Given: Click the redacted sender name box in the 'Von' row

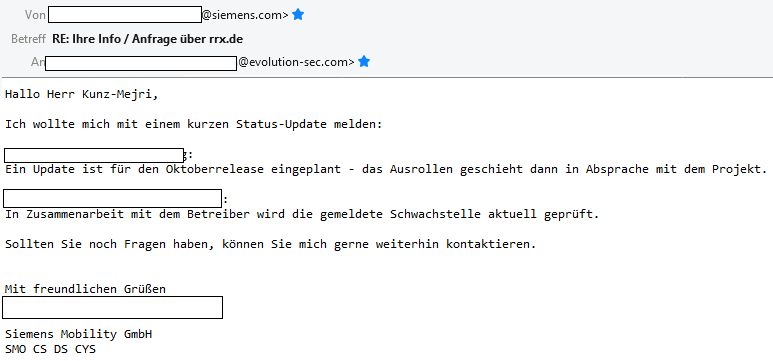Looking at the screenshot, I should 125,14.
